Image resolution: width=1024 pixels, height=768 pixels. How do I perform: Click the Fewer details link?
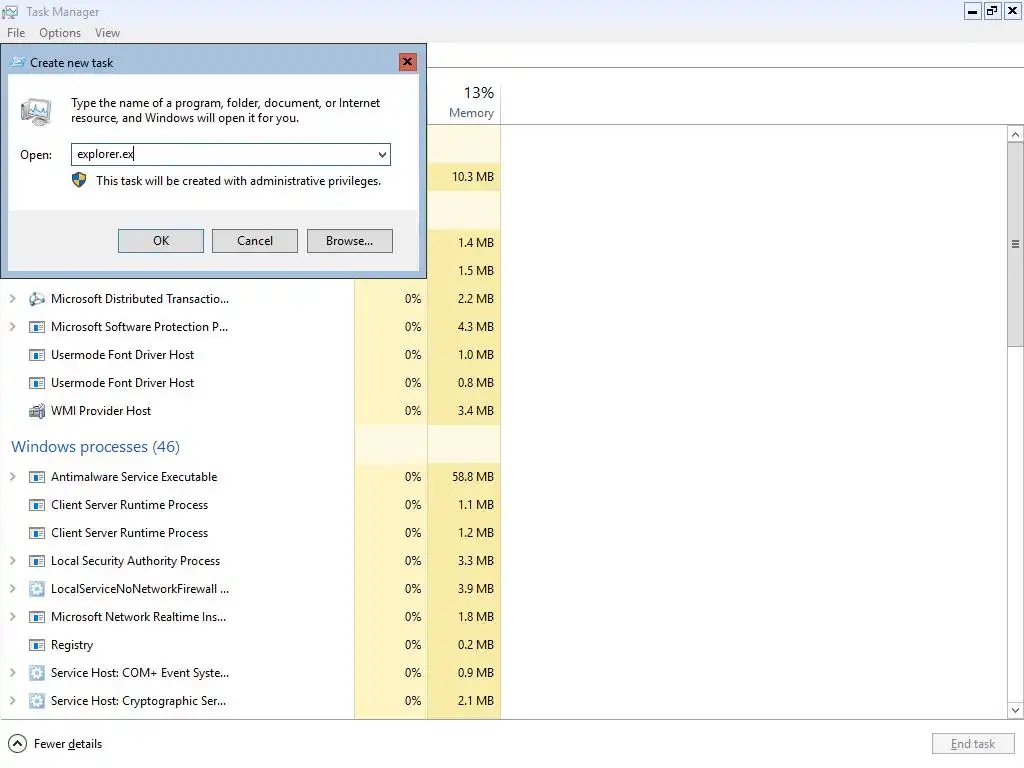coord(68,744)
